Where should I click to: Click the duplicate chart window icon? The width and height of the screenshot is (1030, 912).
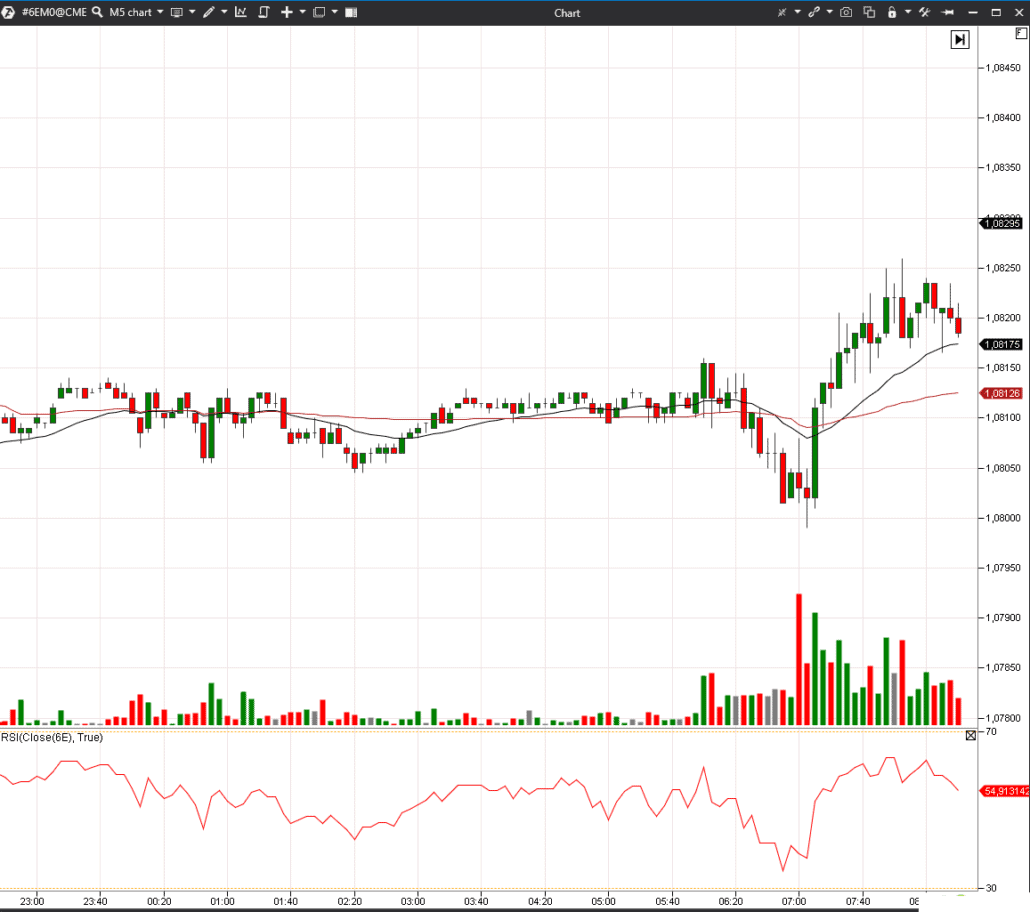pos(869,13)
